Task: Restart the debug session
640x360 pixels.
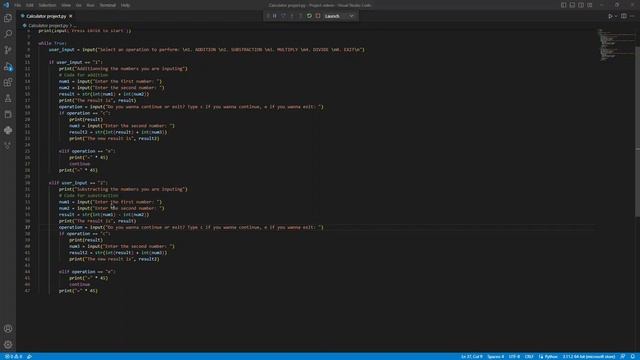Action: tap(309, 16)
